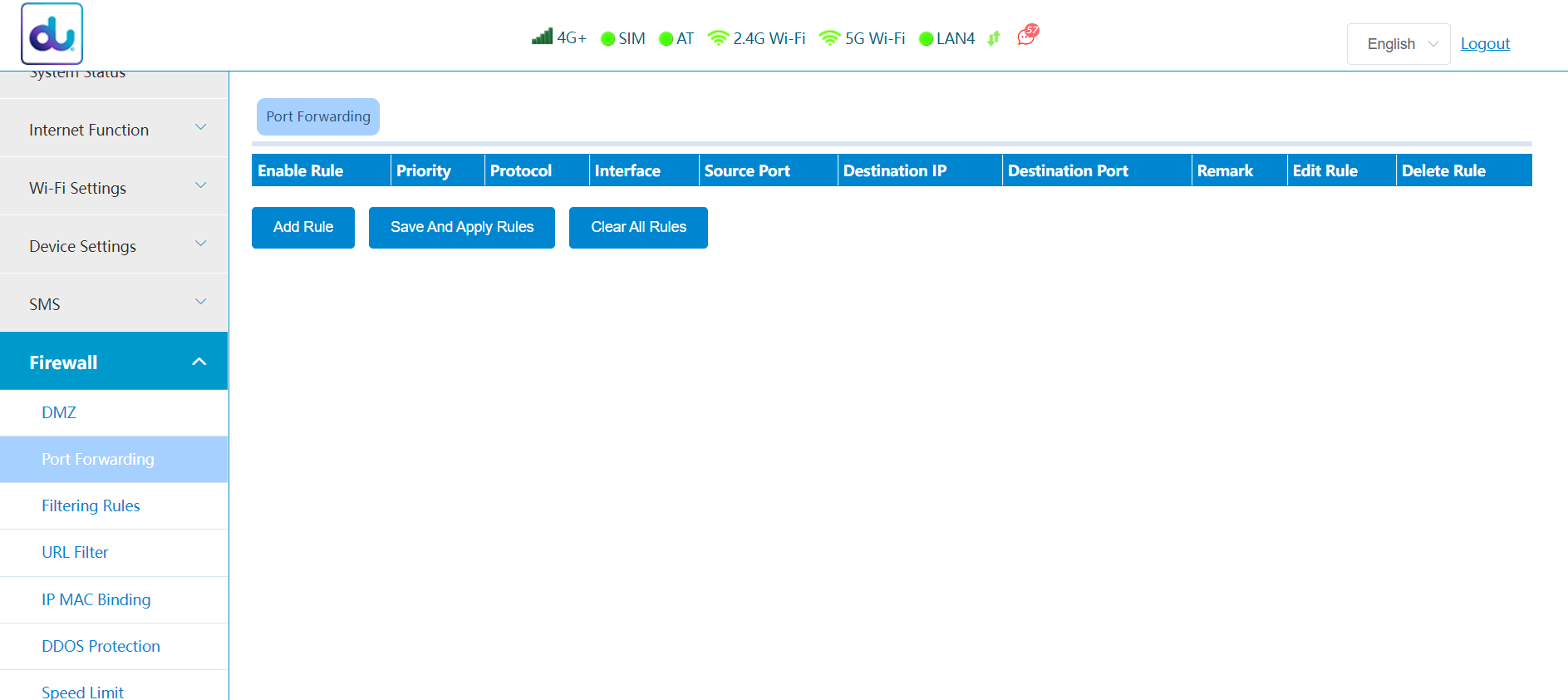Viewport: 1568px width, 700px height.
Task: Collapse the Firewall menu
Action: 114,362
